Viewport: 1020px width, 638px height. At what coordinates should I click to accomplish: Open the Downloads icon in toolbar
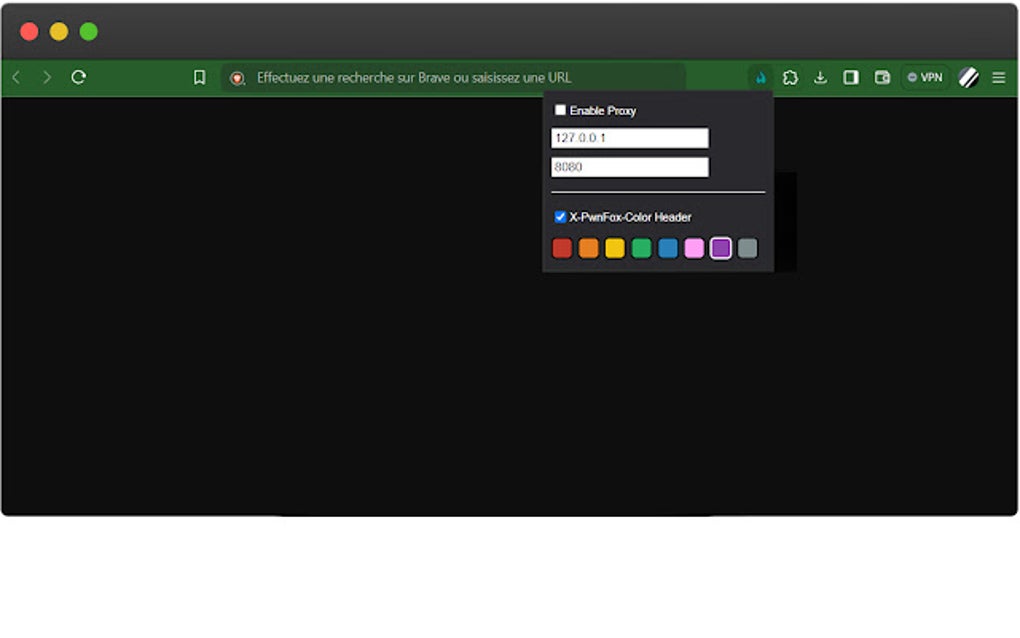click(820, 77)
